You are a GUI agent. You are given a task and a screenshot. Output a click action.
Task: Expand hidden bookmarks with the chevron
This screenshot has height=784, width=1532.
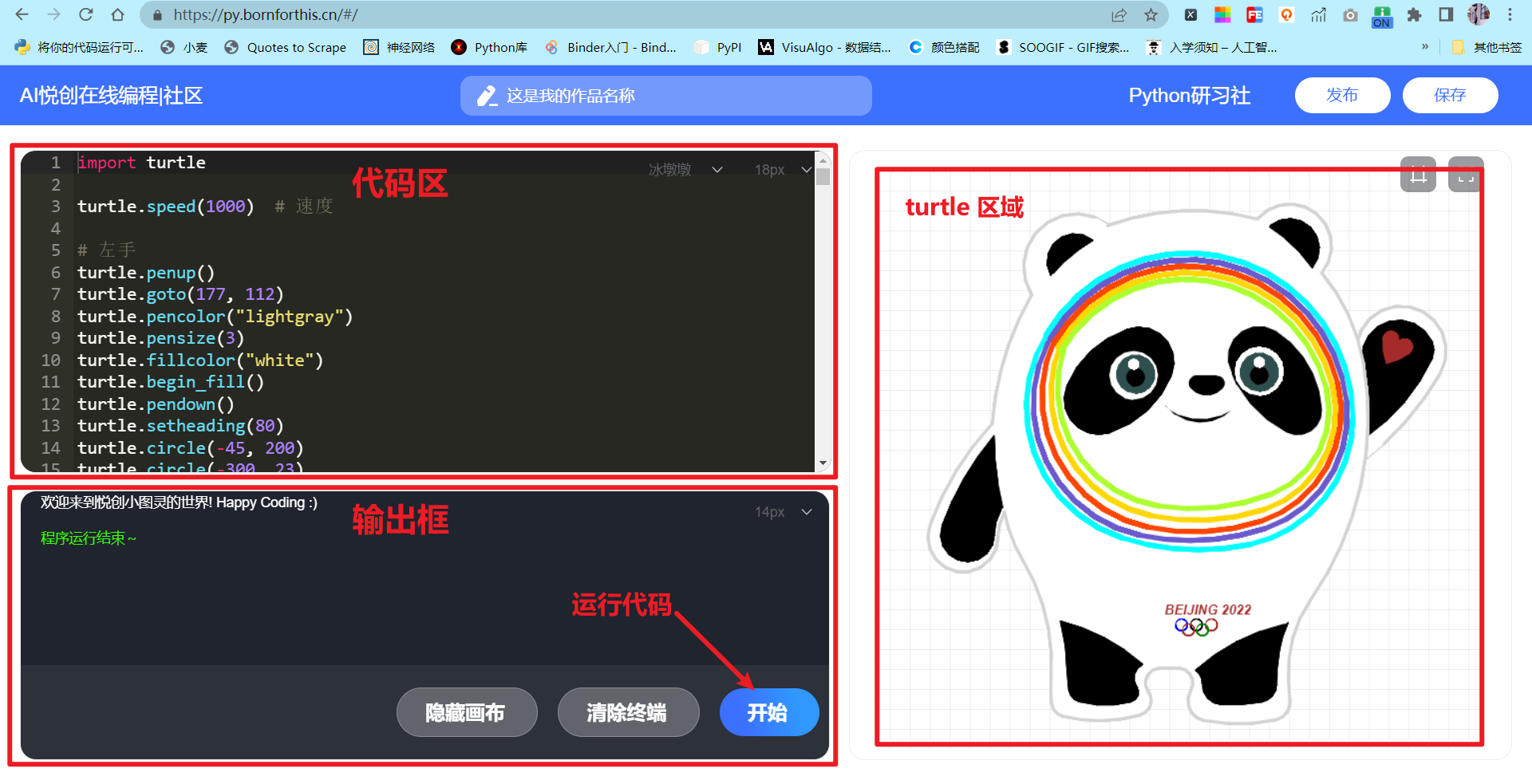coord(1425,47)
